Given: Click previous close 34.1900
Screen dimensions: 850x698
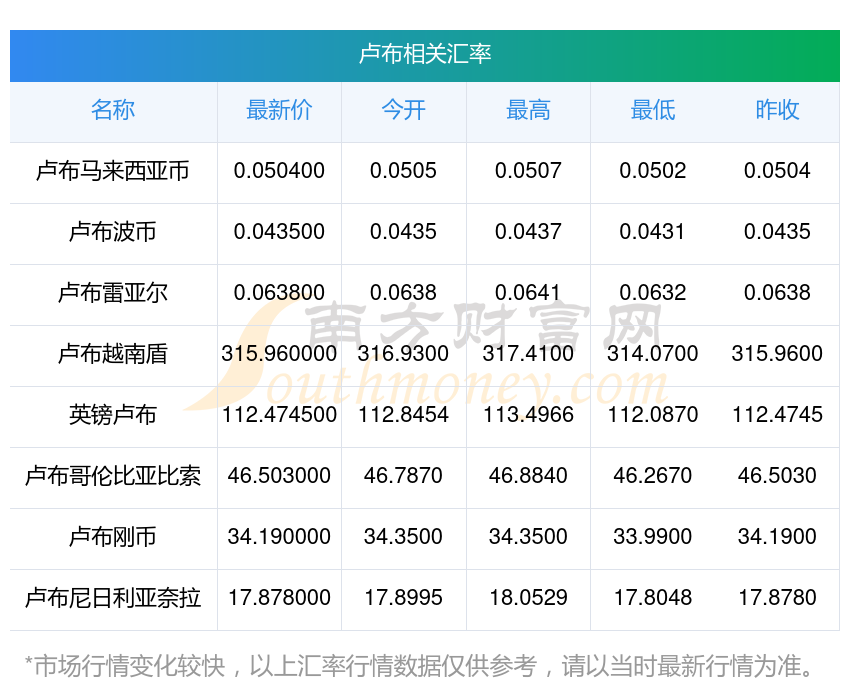Looking at the screenshot, I should click(x=777, y=537).
